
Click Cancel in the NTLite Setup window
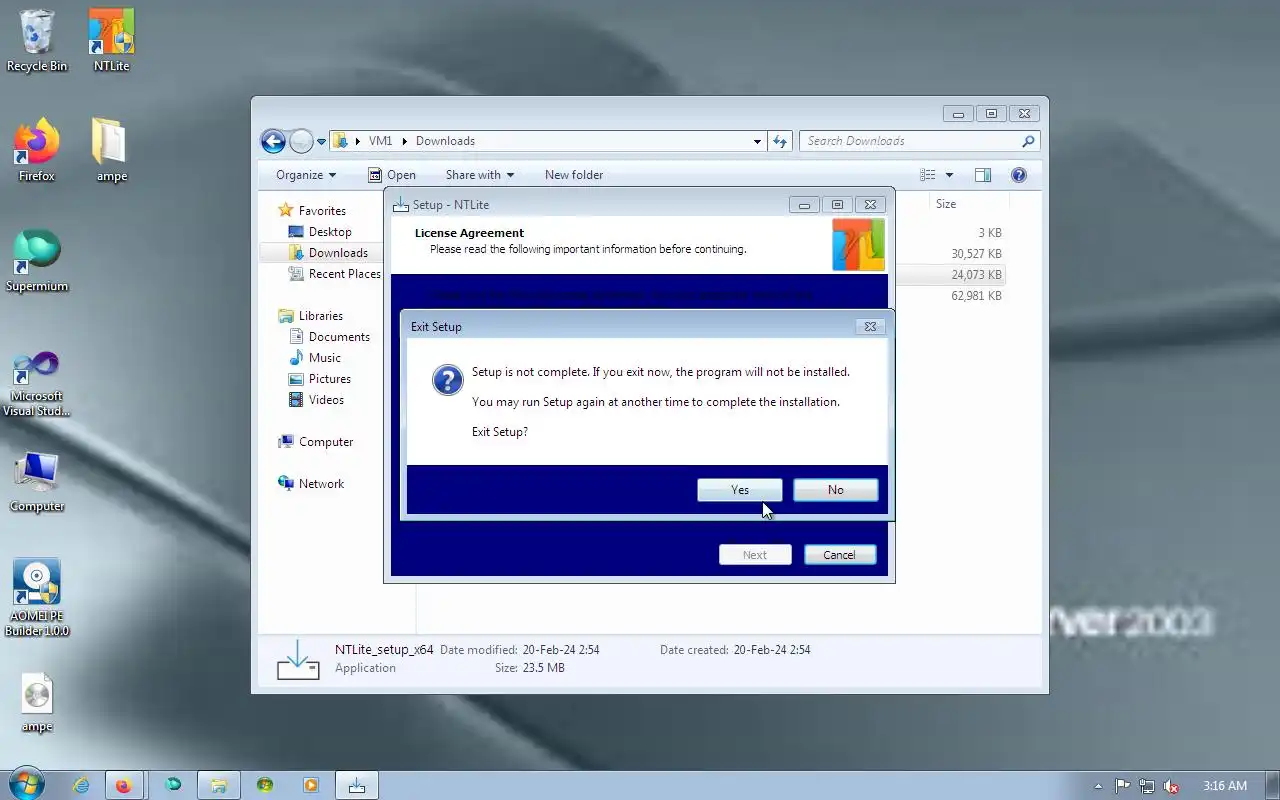(x=839, y=555)
